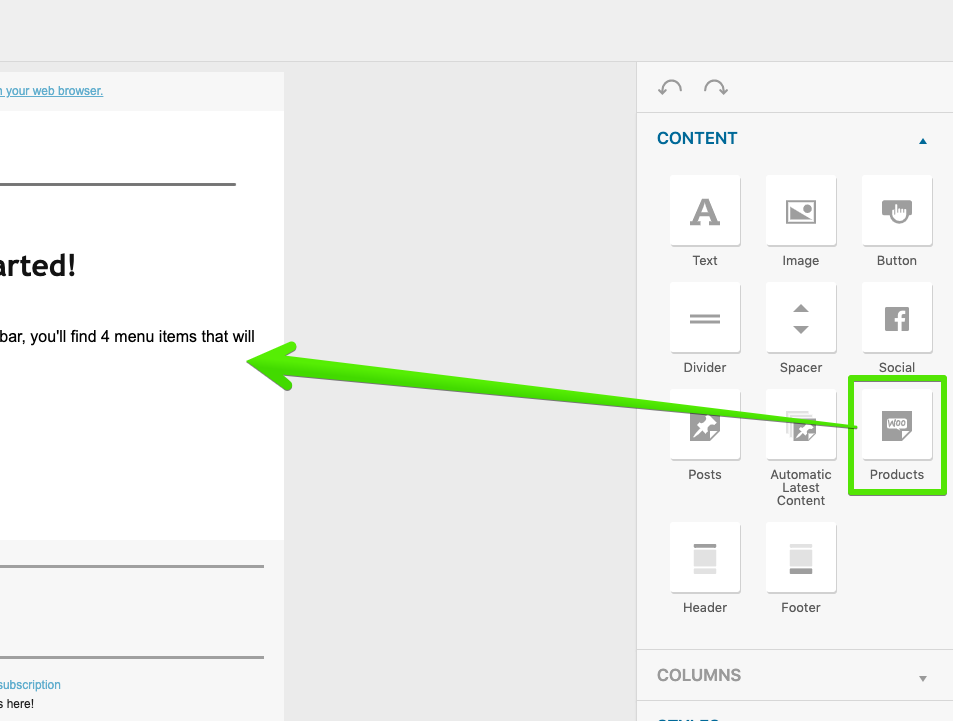Open the COLUMNS panel heading

click(x=699, y=676)
